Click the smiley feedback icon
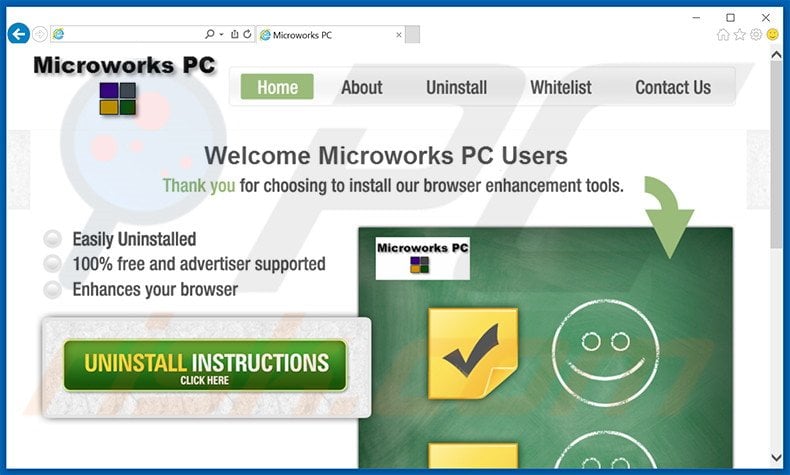This screenshot has width=790, height=475. 772,34
